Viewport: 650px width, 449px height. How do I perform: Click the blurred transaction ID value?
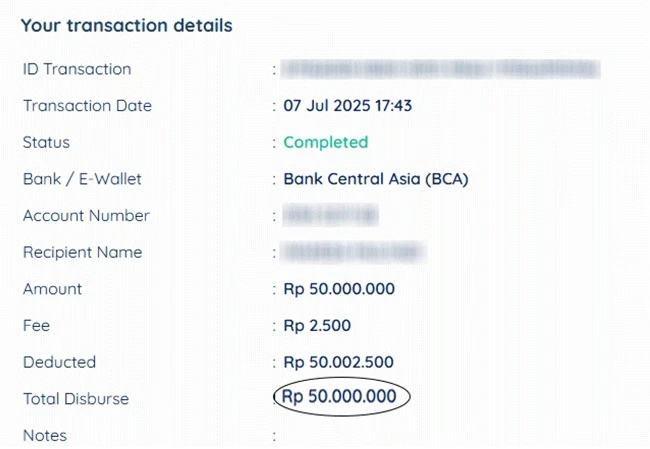point(441,69)
